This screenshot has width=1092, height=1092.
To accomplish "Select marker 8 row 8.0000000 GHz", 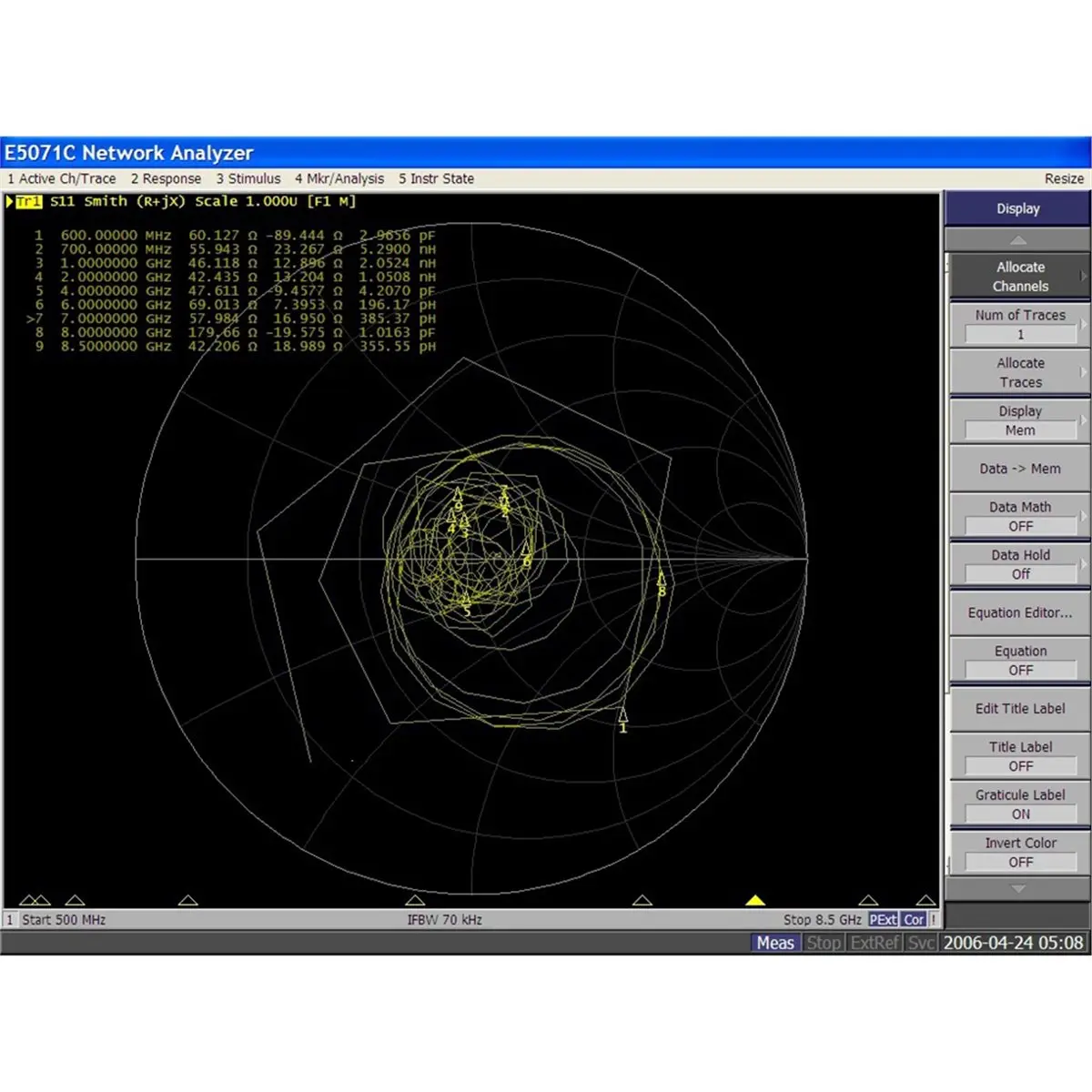I will click(x=235, y=332).
